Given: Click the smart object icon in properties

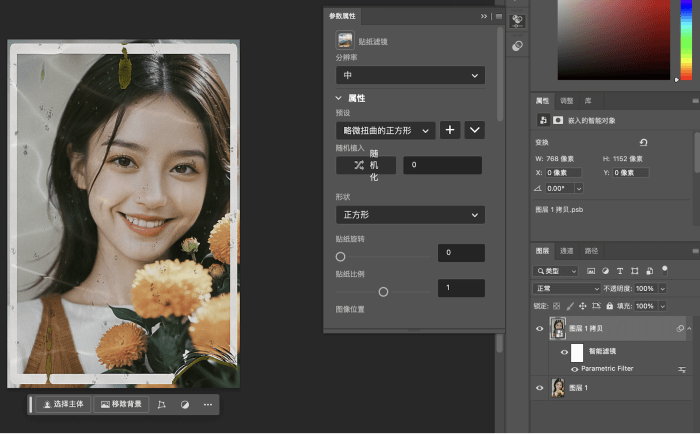Looking at the screenshot, I should (x=543, y=120).
